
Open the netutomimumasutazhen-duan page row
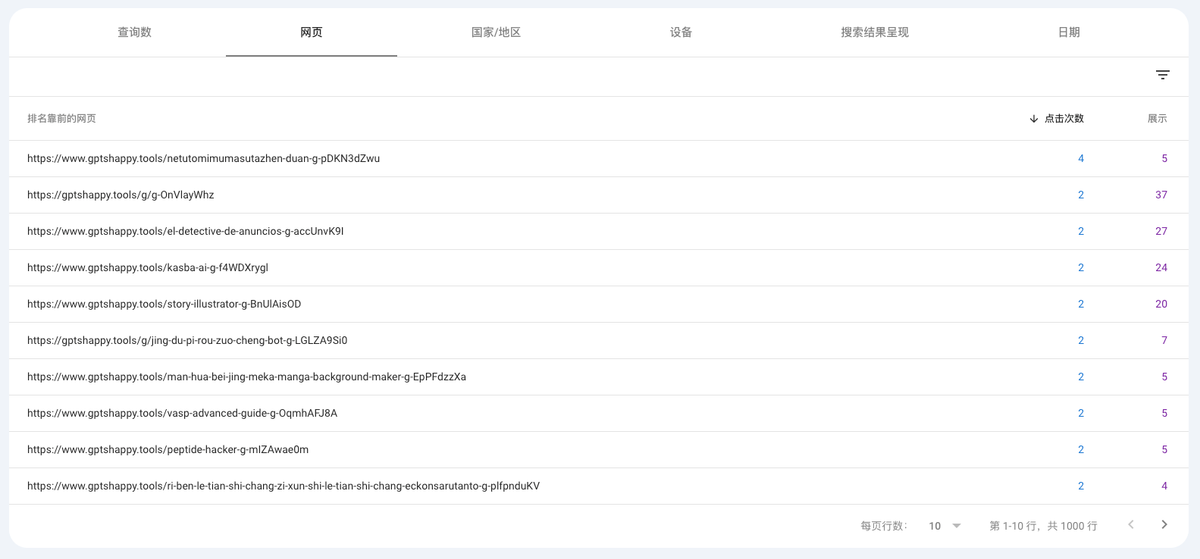pos(600,159)
